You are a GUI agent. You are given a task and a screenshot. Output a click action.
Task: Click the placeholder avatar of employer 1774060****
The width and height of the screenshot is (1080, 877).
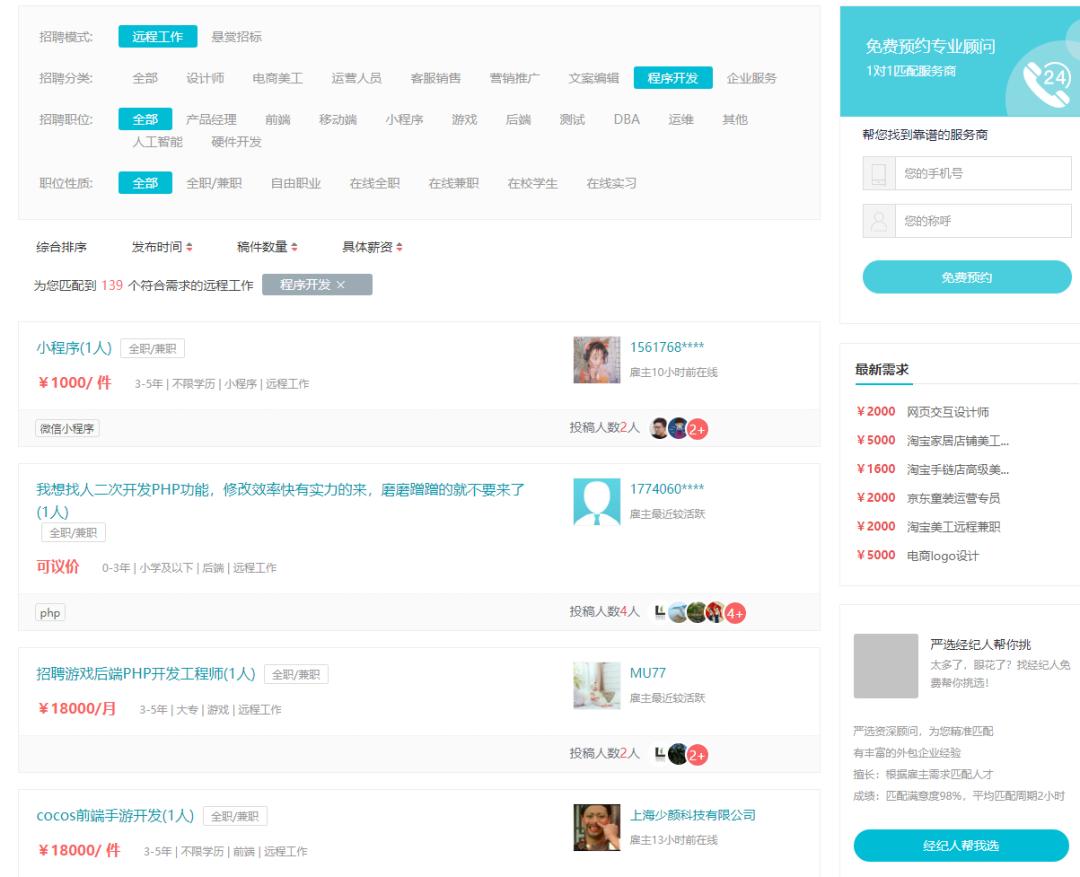[595, 502]
